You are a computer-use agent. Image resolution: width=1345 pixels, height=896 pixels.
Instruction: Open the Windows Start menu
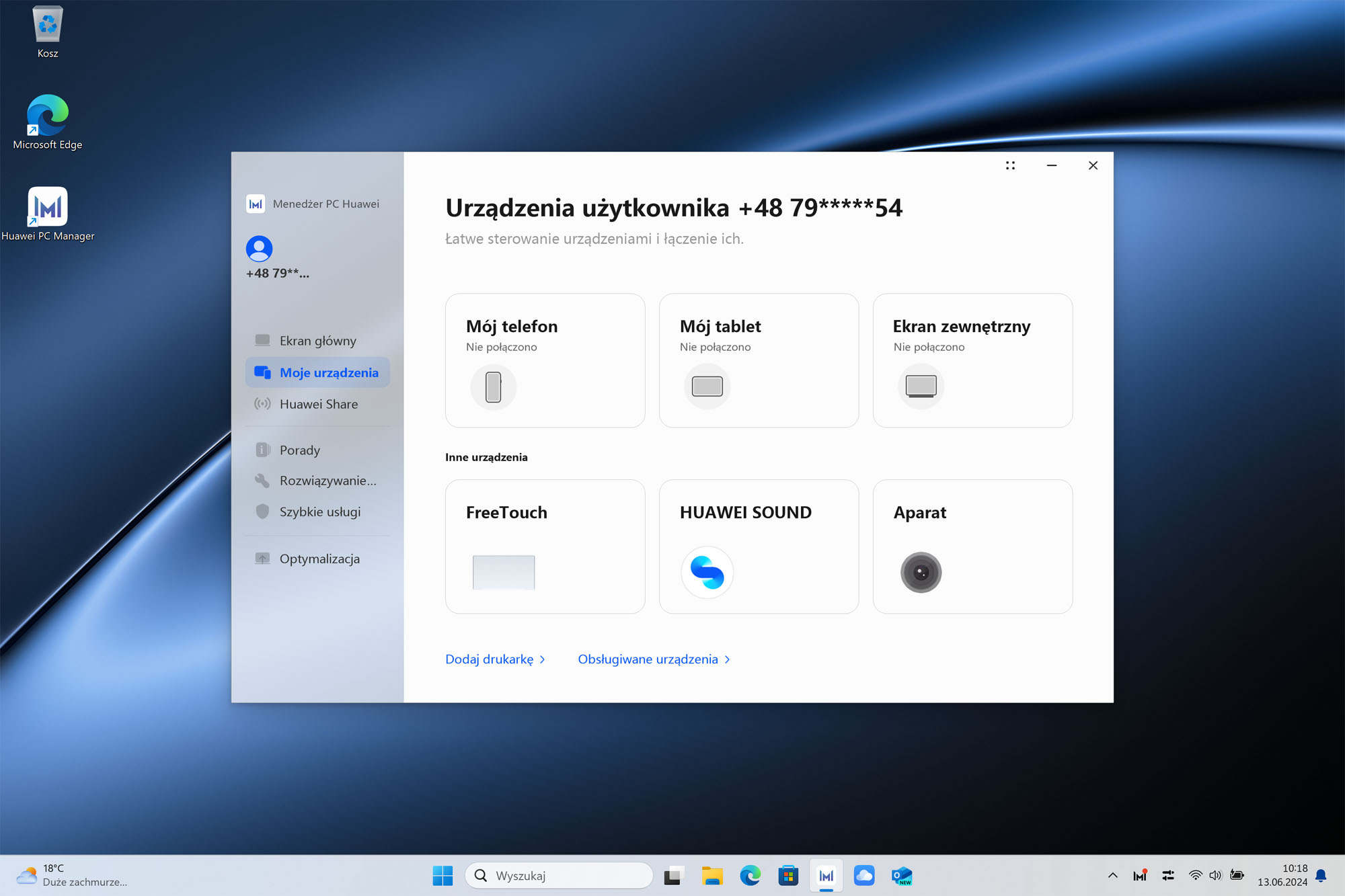[x=443, y=876]
